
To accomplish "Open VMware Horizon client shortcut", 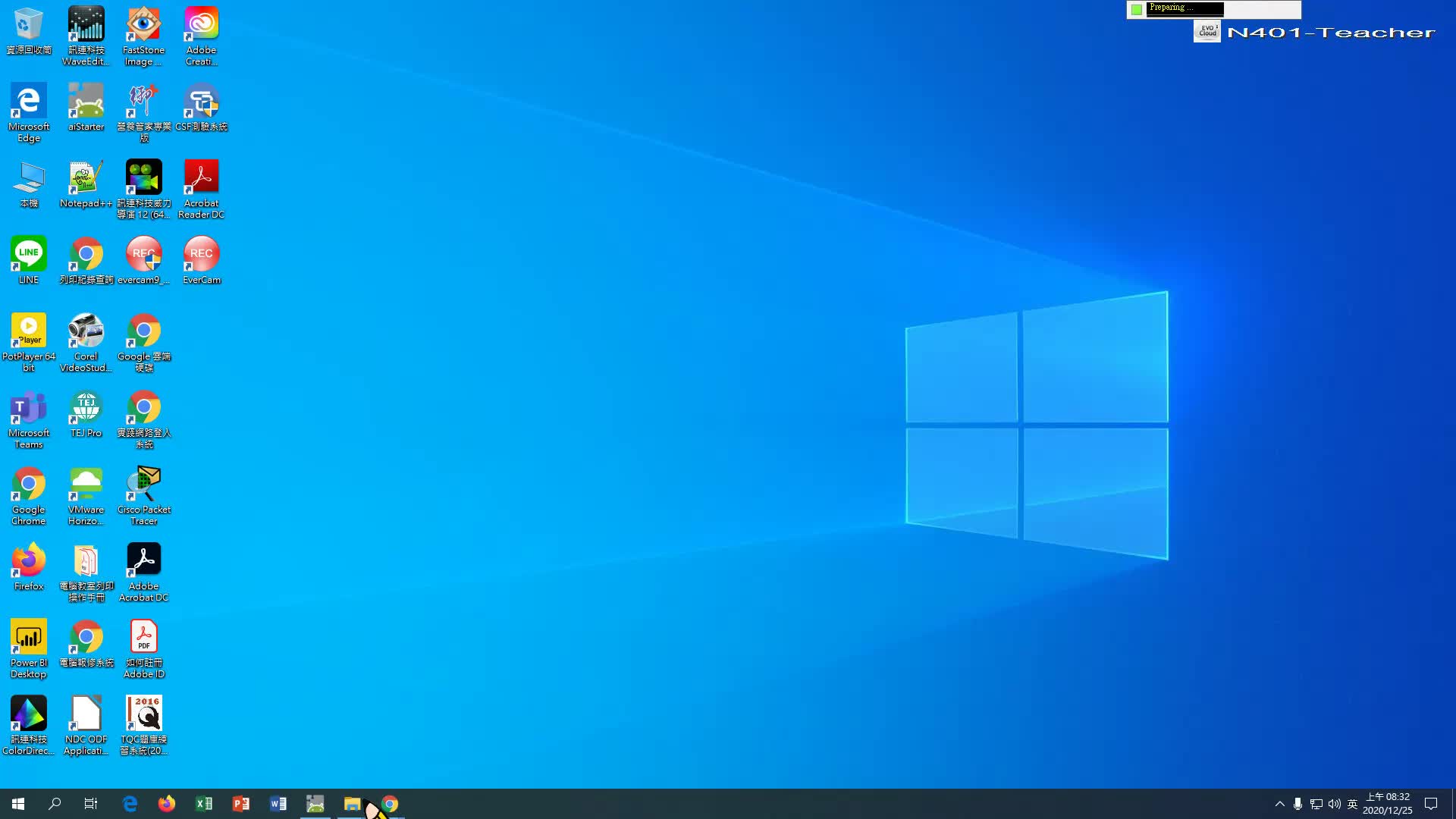I will coord(86,496).
